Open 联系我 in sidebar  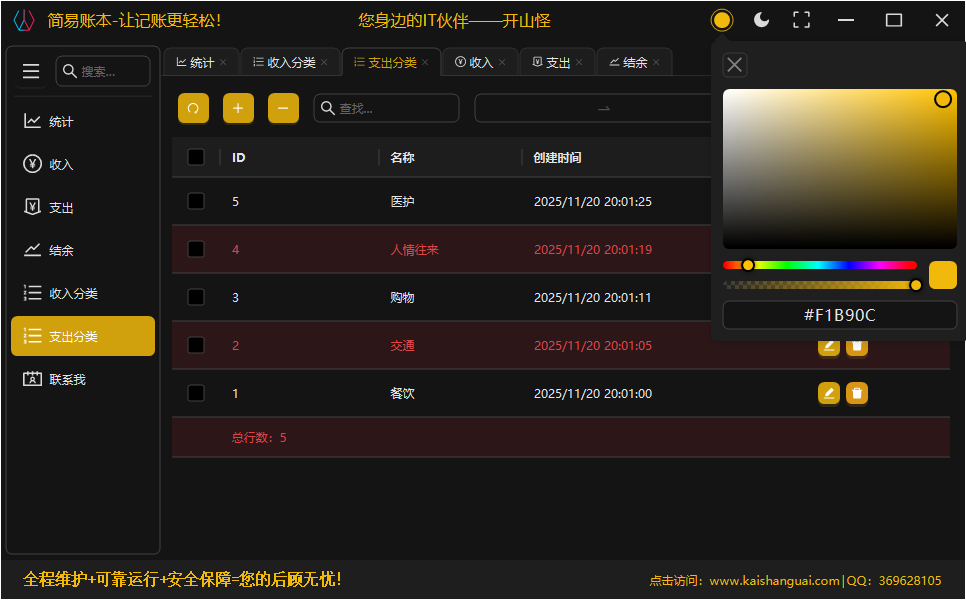[x=83, y=379]
